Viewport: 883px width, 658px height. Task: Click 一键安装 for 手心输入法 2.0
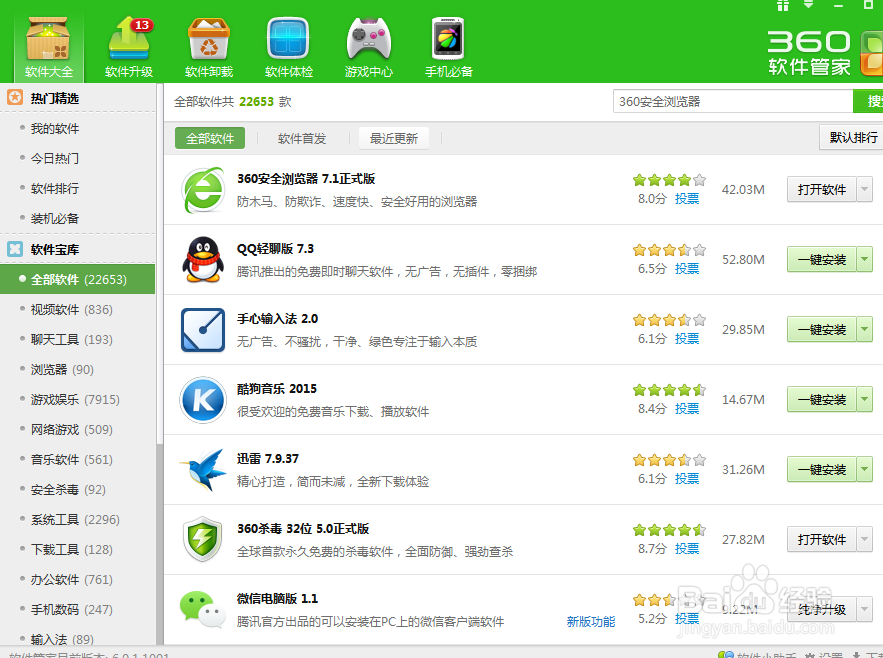coord(822,329)
